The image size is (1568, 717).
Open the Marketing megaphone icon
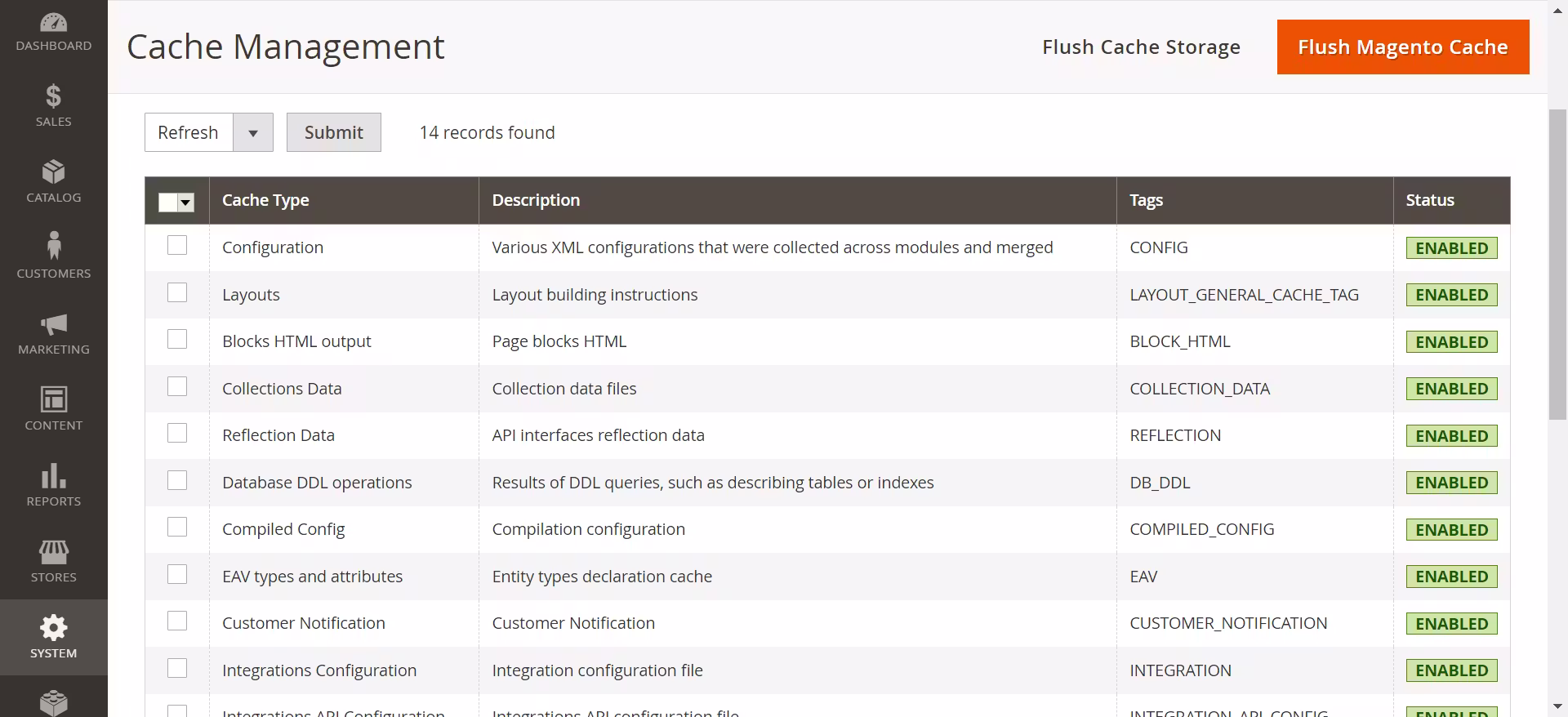53,324
